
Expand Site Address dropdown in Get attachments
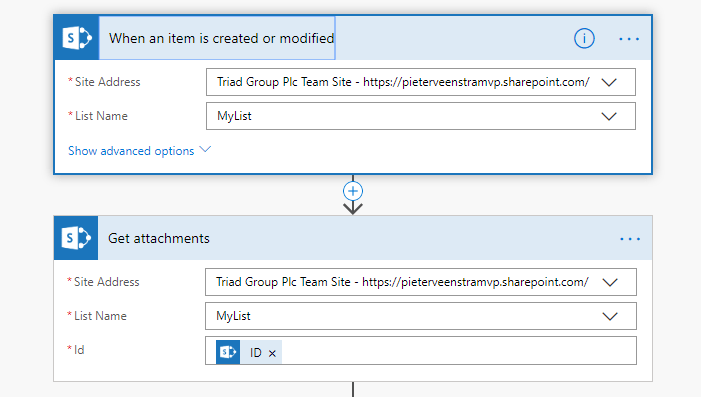coord(610,282)
